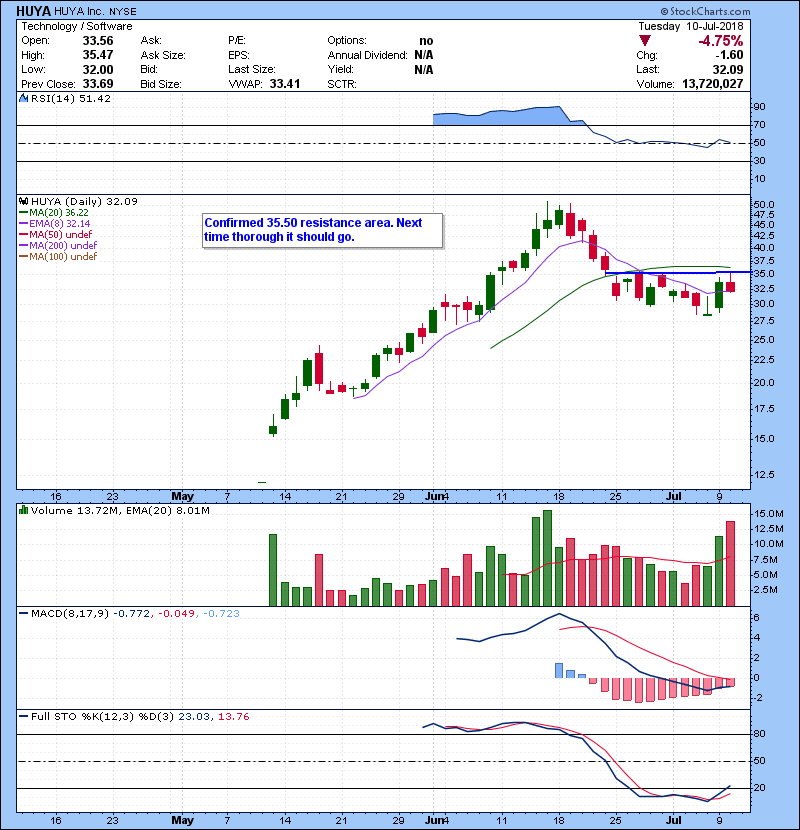
Task: Click the 'Volume 13.72M, EMA(20) 8.01M' label
Action: (x=120, y=510)
